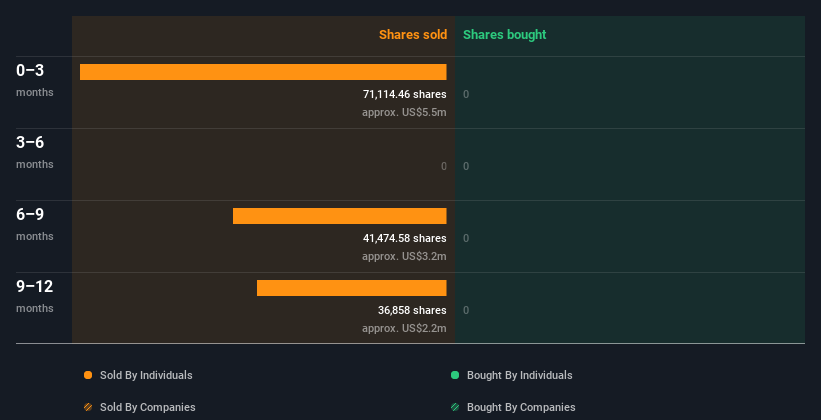Click the zero sold value in 3–6 months row

click(444, 166)
